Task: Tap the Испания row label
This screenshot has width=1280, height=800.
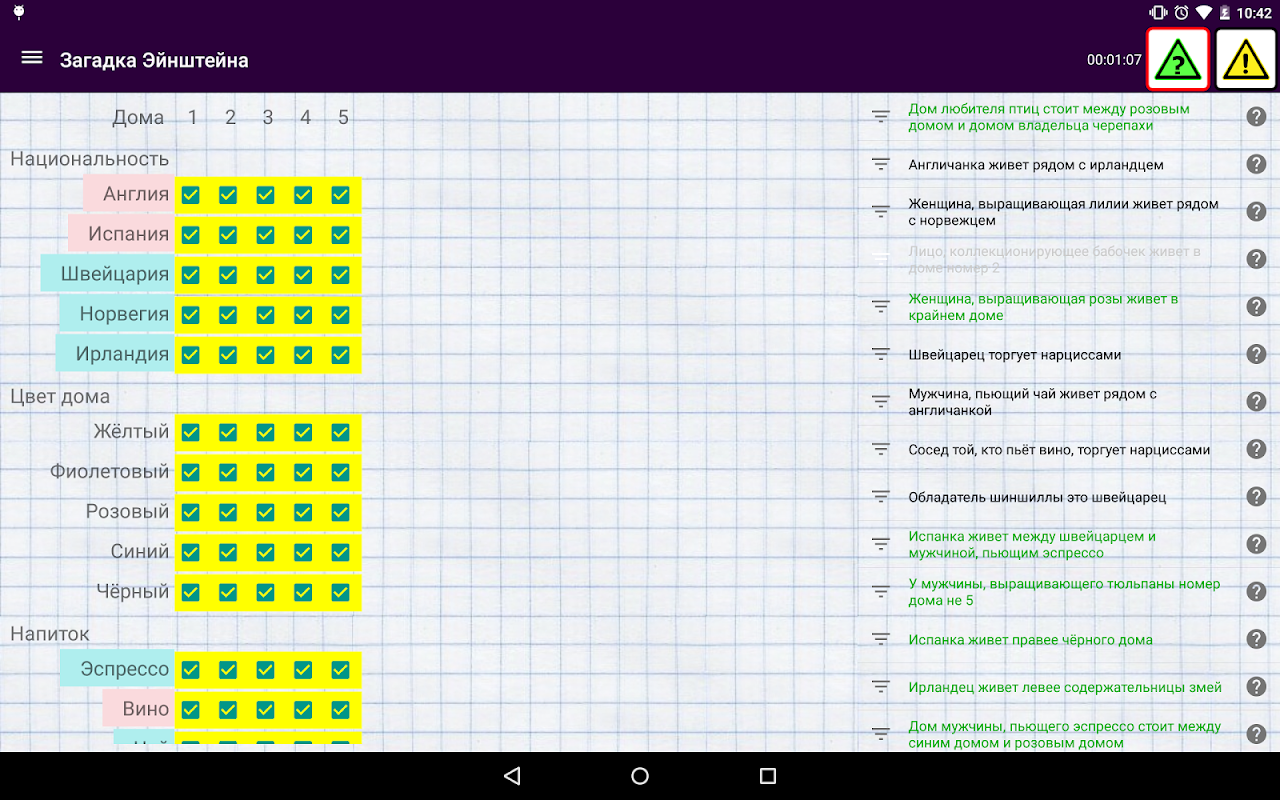Action: point(122,234)
